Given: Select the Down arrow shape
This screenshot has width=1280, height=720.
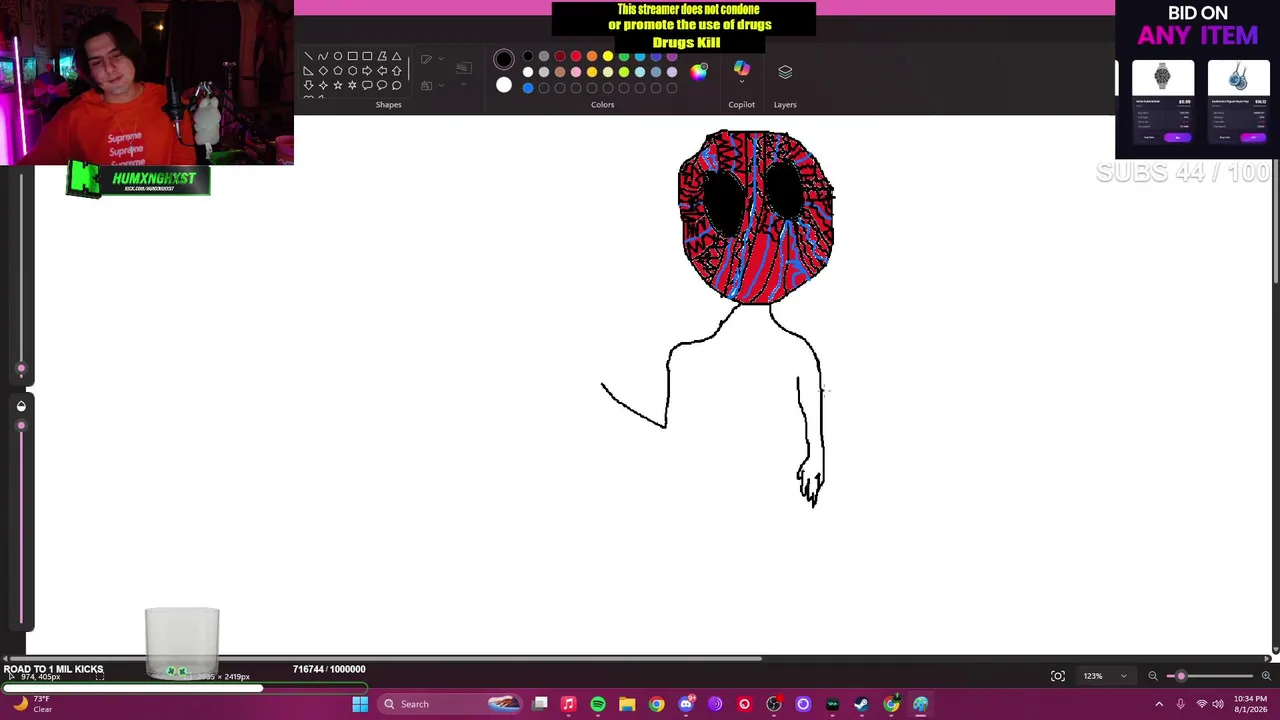Looking at the screenshot, I should click(308, 85).
